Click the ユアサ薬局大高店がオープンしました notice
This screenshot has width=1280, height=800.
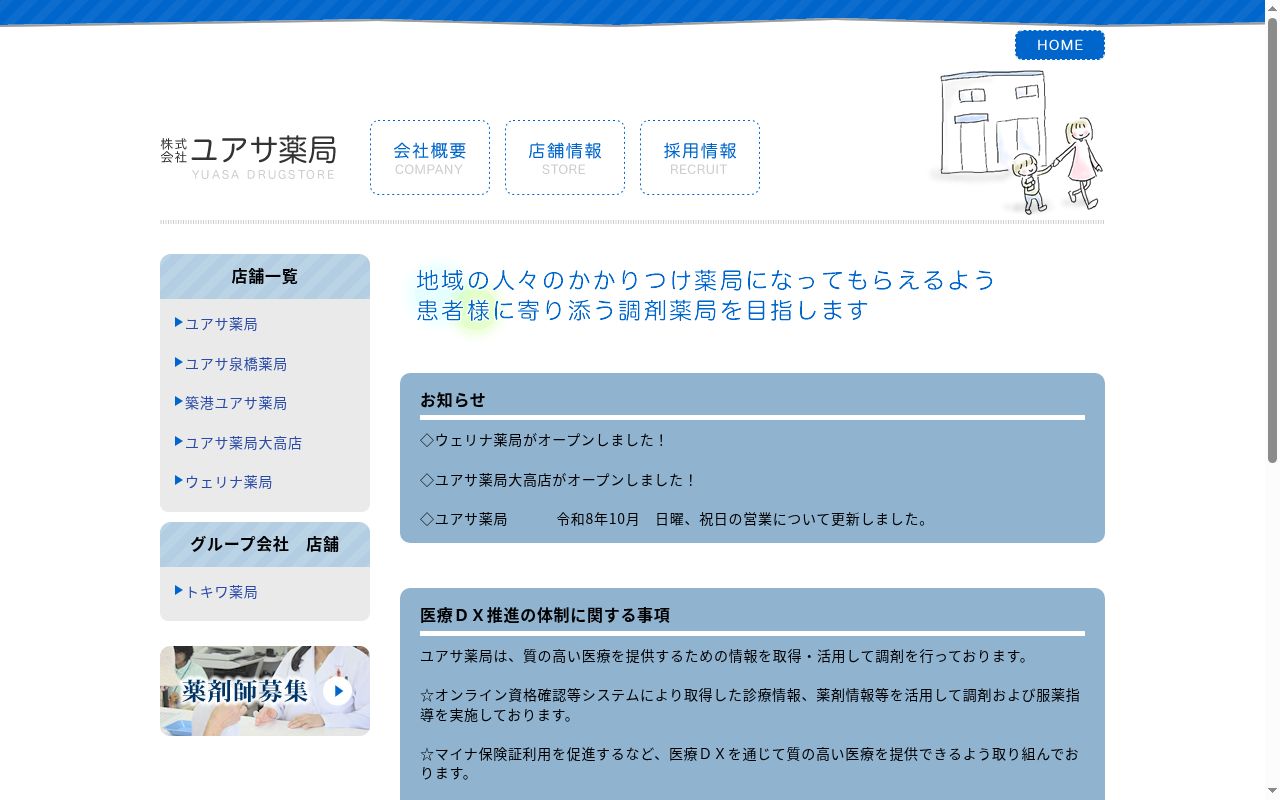pyautogui.click(x=558, y=480)
